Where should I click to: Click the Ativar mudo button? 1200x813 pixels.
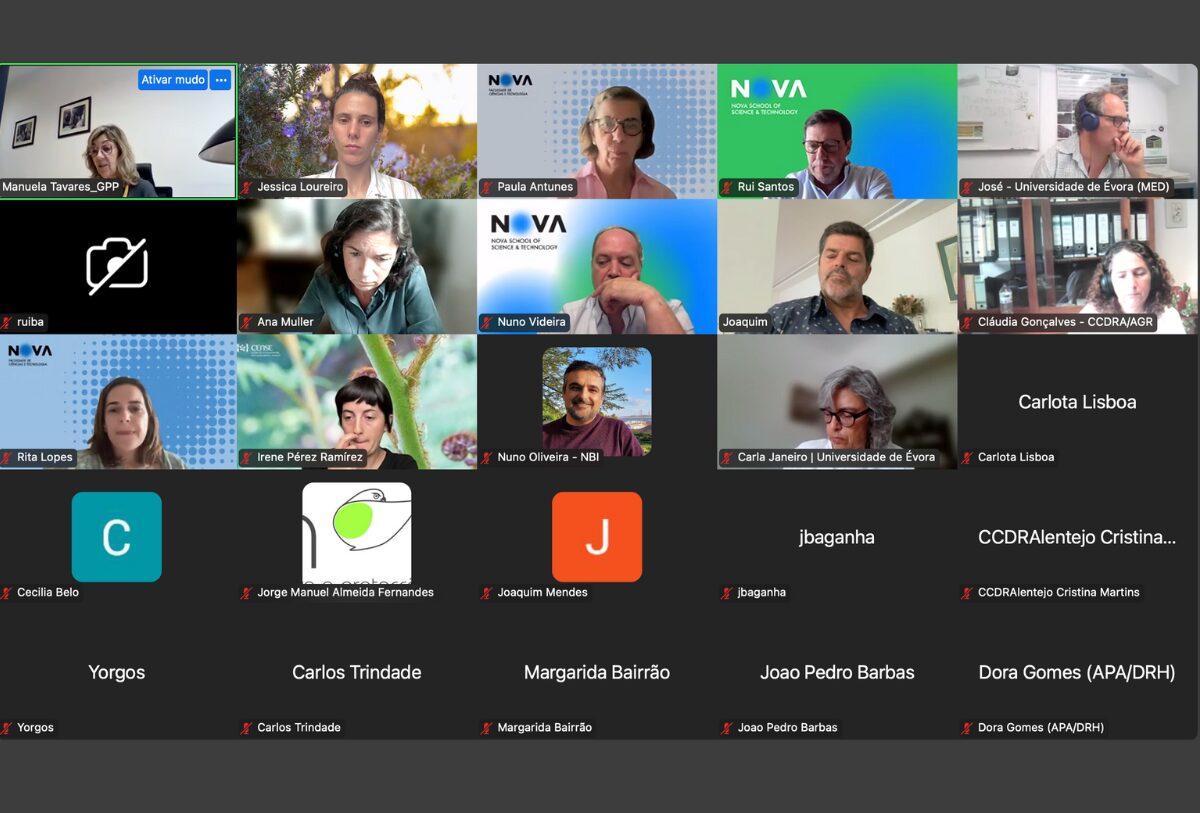173,80
